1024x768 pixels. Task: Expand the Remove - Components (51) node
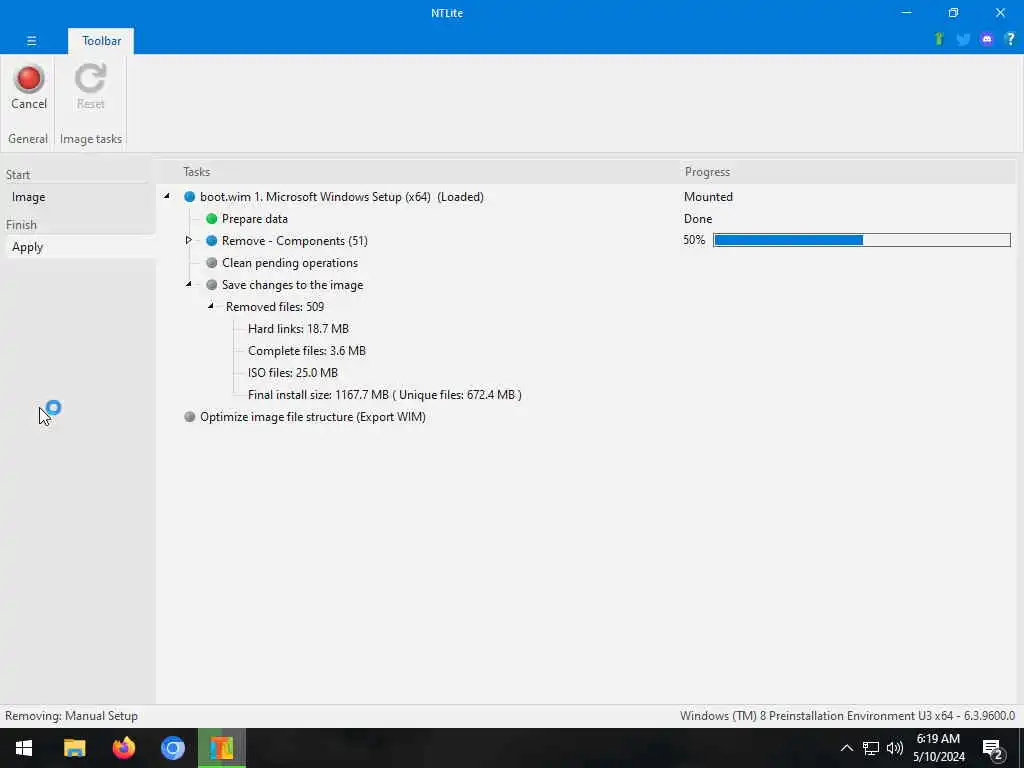click(x=189, y=240)
